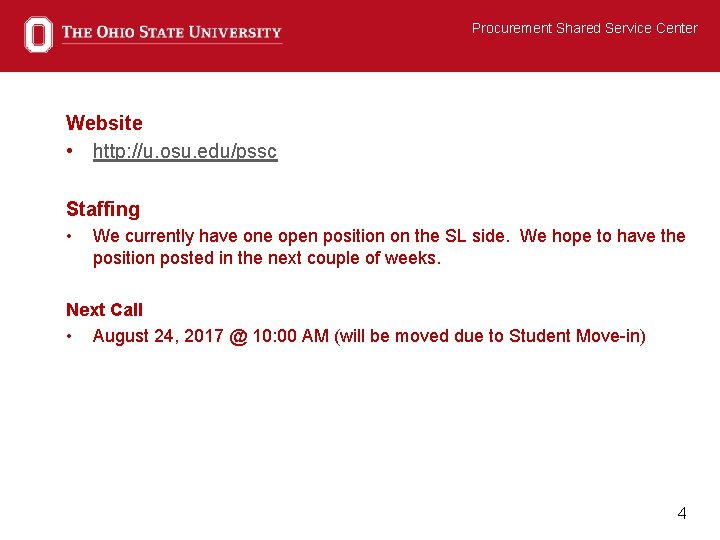This screenshot has height=540, width=720.
Task: Select the Website heading
Action: click(104, 123)
